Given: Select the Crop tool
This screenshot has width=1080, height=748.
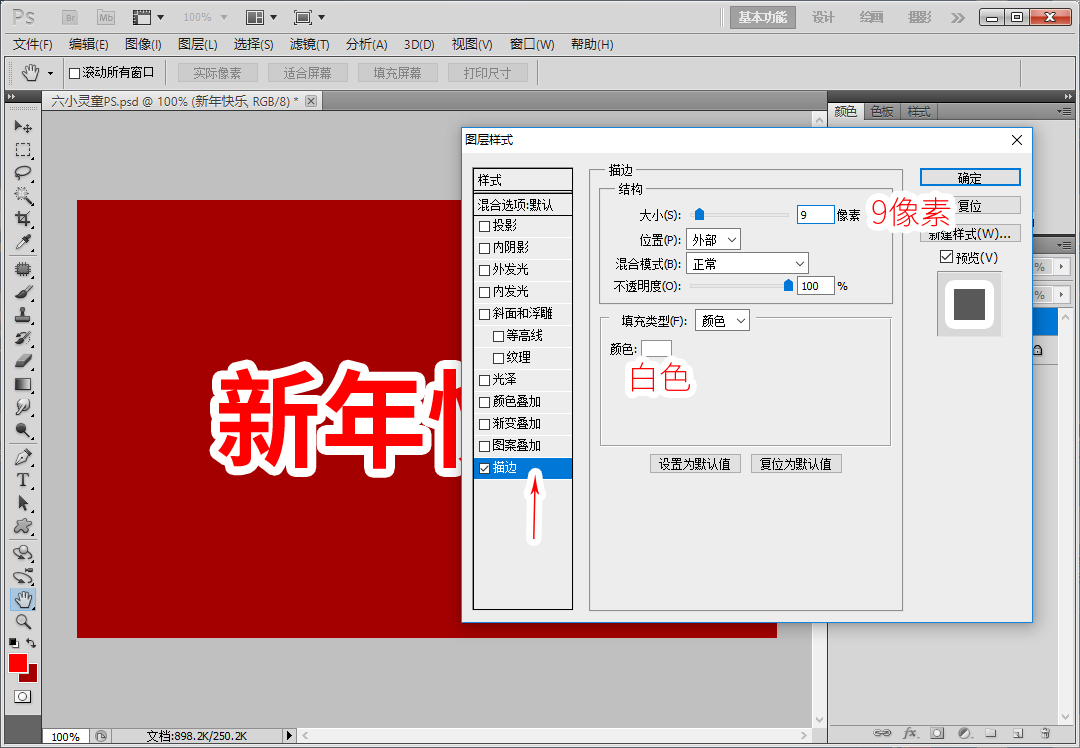Looking at the screenshot, I should pos(23,219).
